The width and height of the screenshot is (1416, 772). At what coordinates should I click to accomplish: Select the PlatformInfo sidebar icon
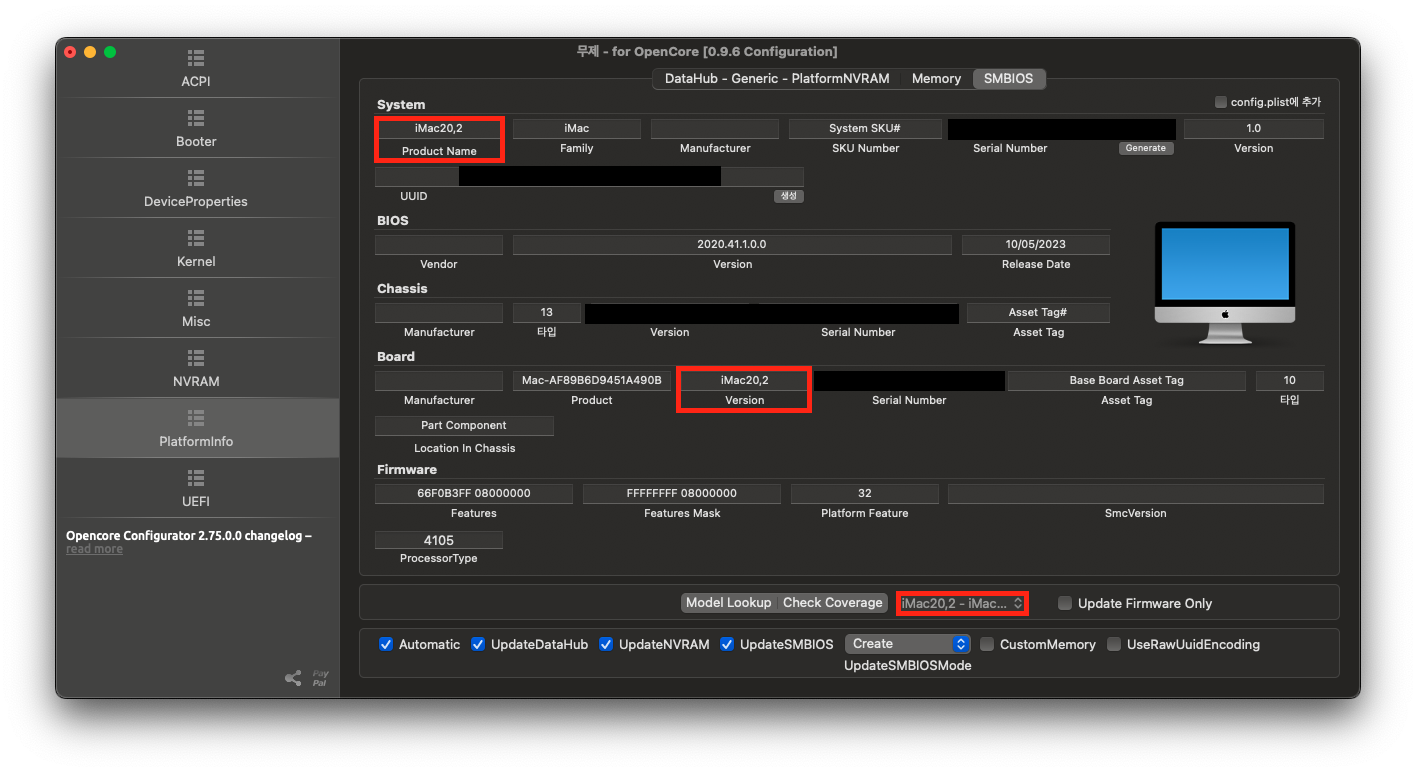tap(196, 418)
